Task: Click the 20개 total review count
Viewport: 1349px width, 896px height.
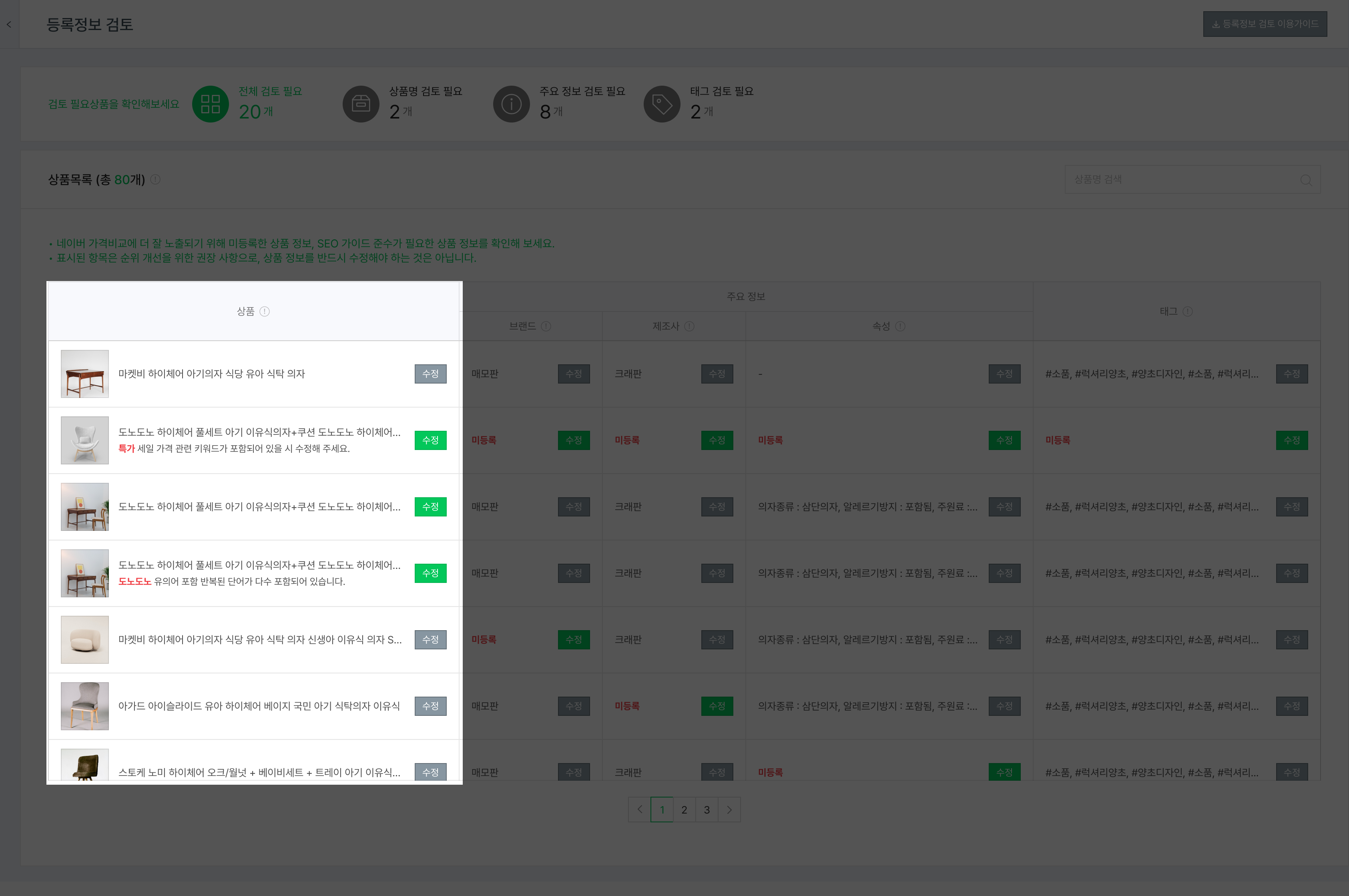Action: [255, 111]
